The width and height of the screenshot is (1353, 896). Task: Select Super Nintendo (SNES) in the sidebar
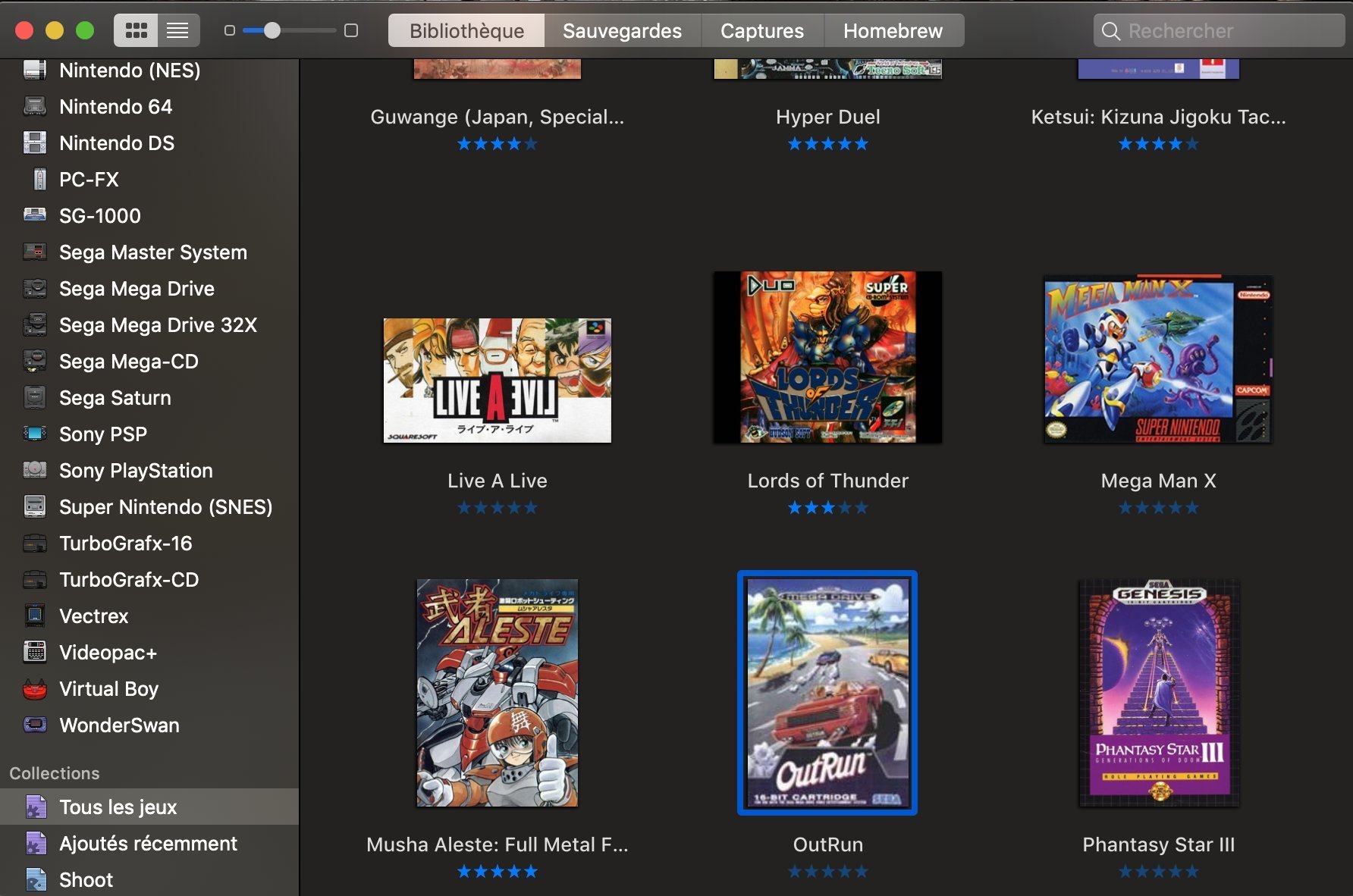pos(165,506)
